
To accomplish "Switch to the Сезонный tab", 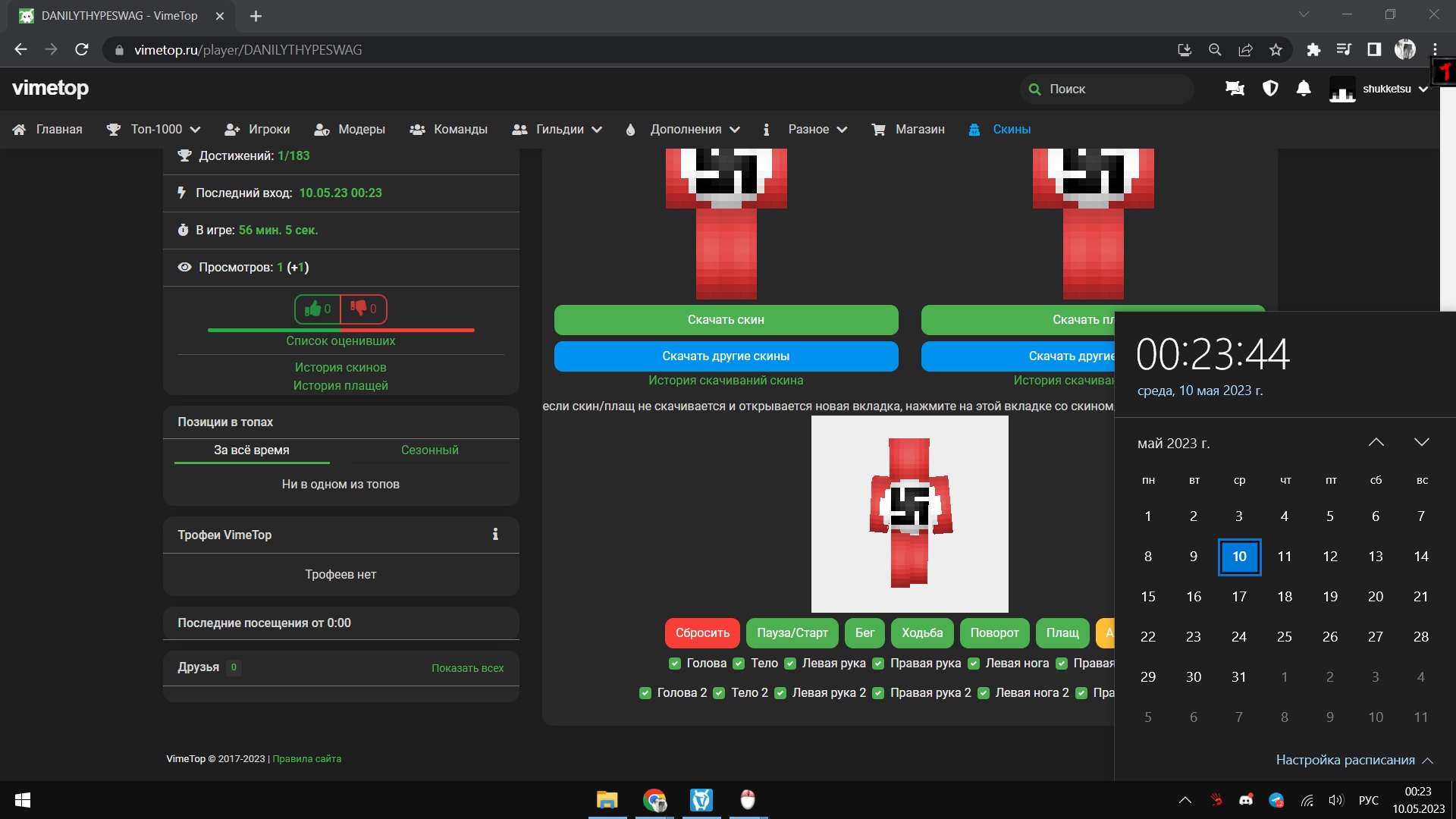I will click(429, 450).
